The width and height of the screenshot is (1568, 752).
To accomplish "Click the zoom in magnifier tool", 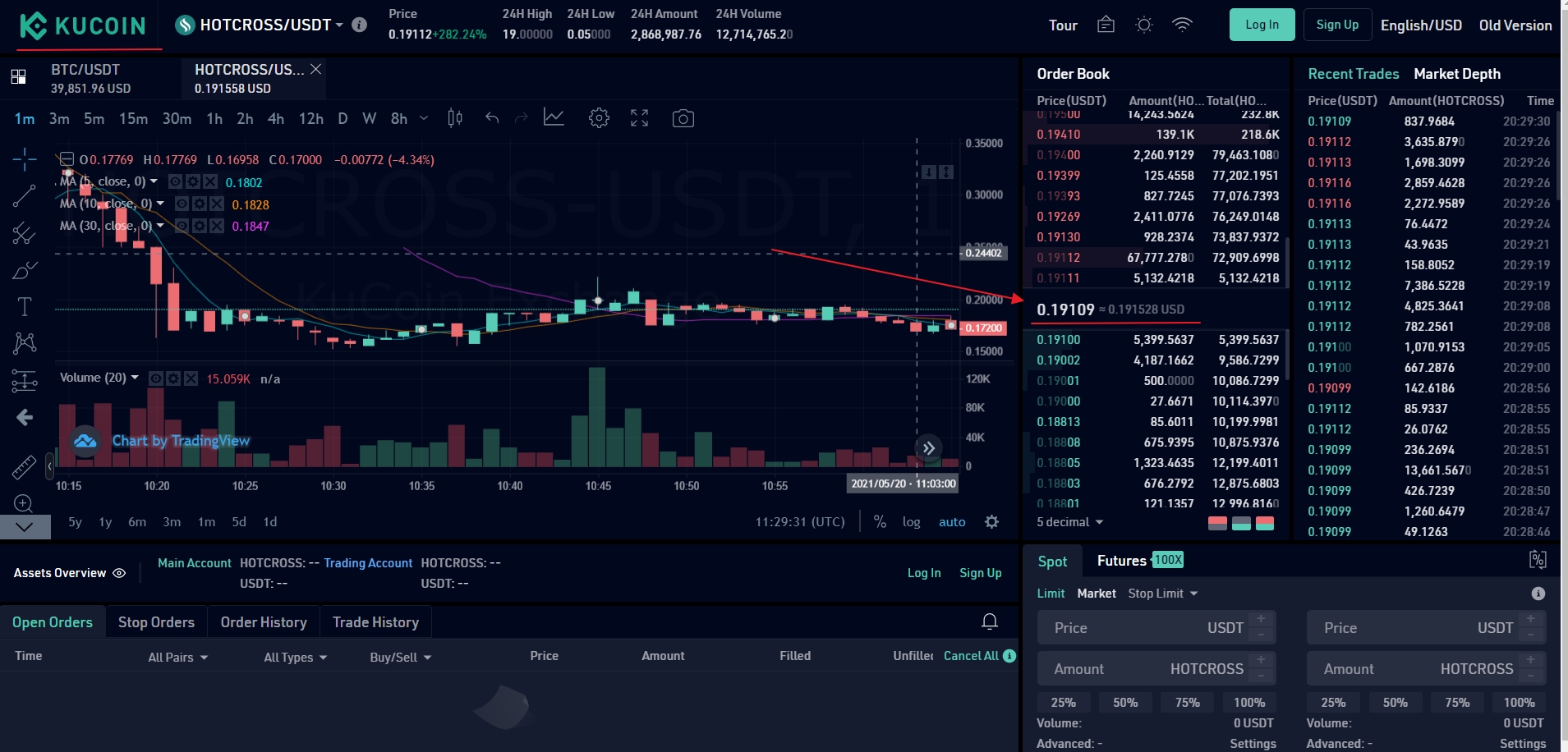I will point(24,503).
